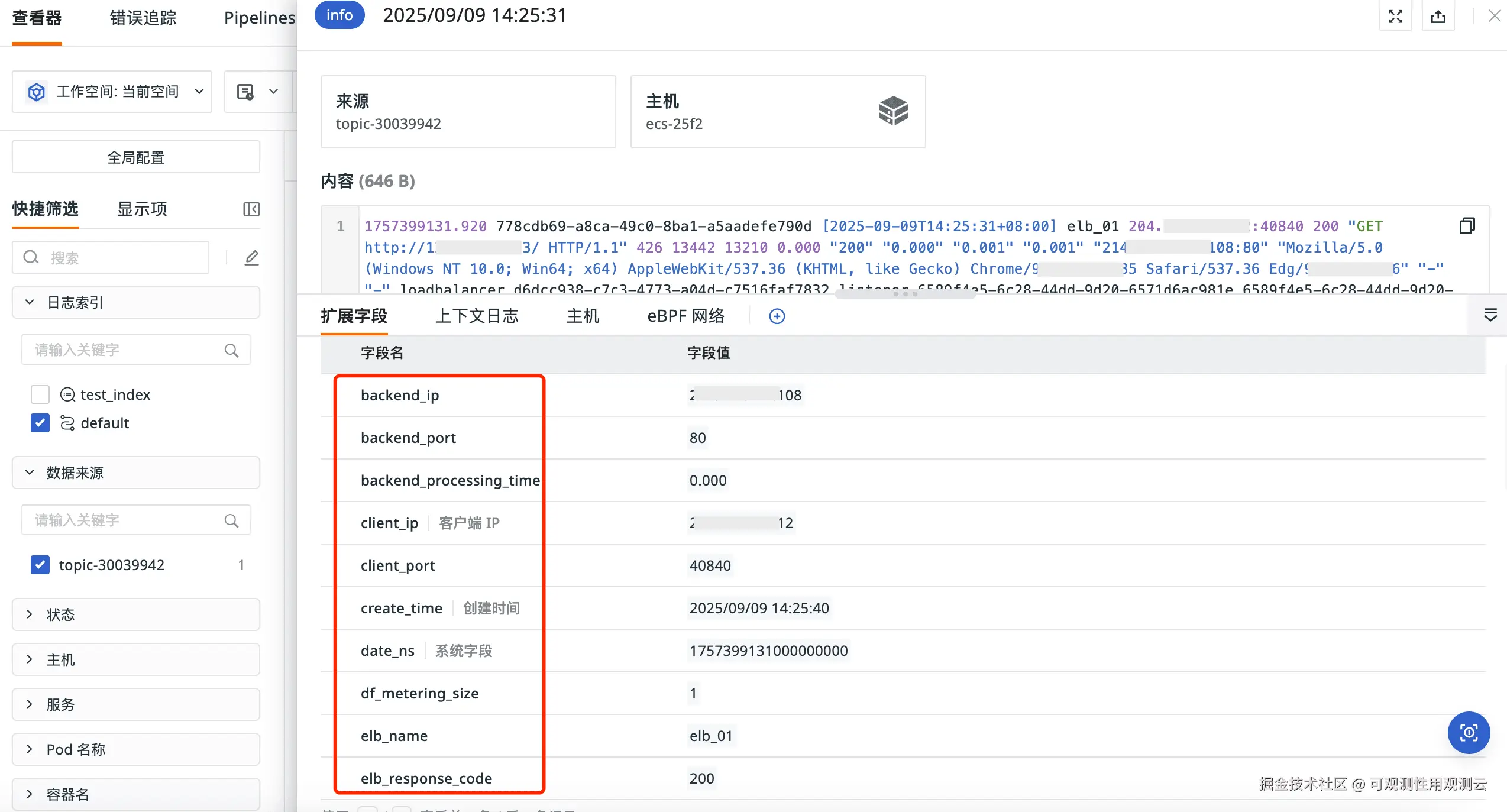Click the pencil edit filters icon

point(252,257)
